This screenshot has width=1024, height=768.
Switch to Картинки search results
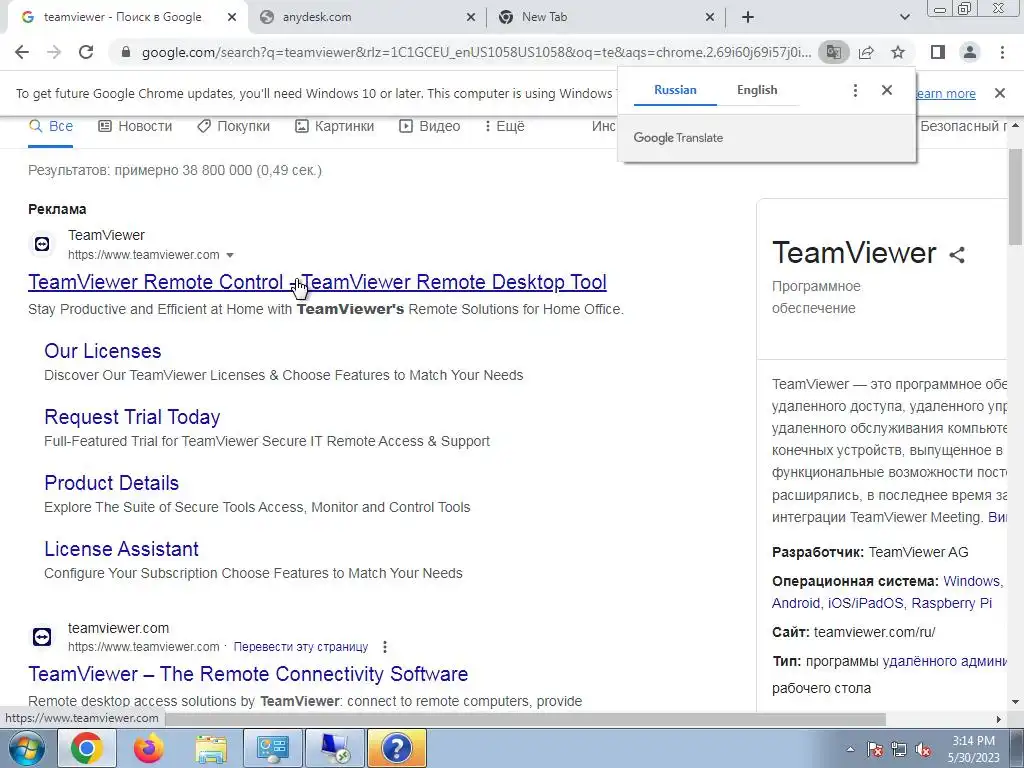[334, 126]
